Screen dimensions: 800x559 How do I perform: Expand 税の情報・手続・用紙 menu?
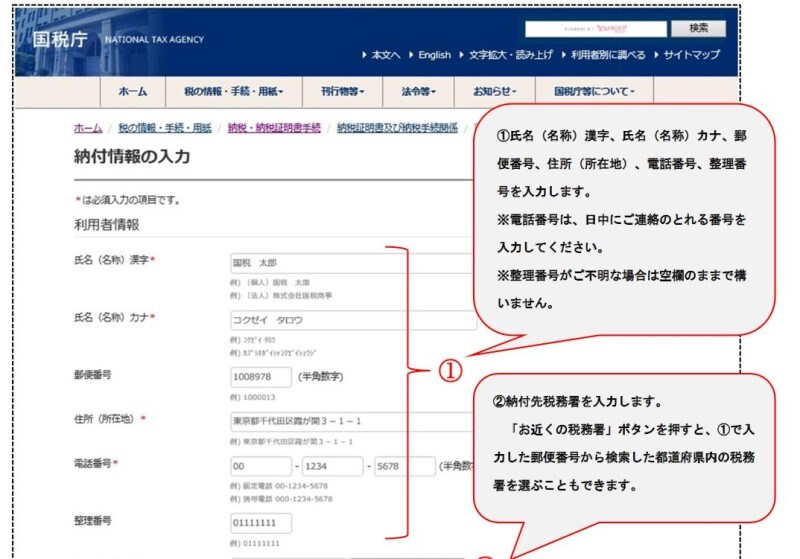pos(234,92)
